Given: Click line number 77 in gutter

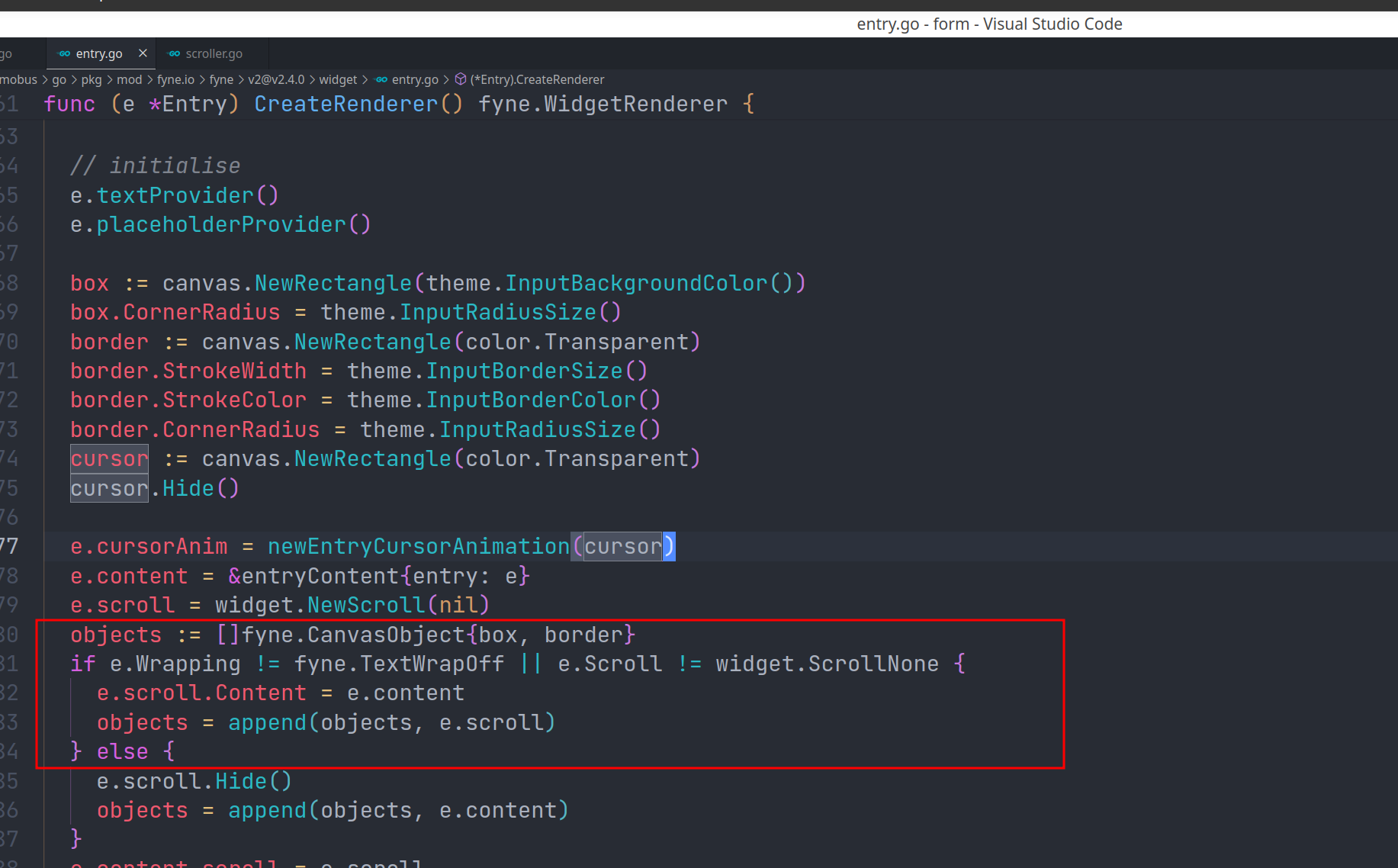Looking at the screenshot, I should pyautogui.click(x=9, y=546).
